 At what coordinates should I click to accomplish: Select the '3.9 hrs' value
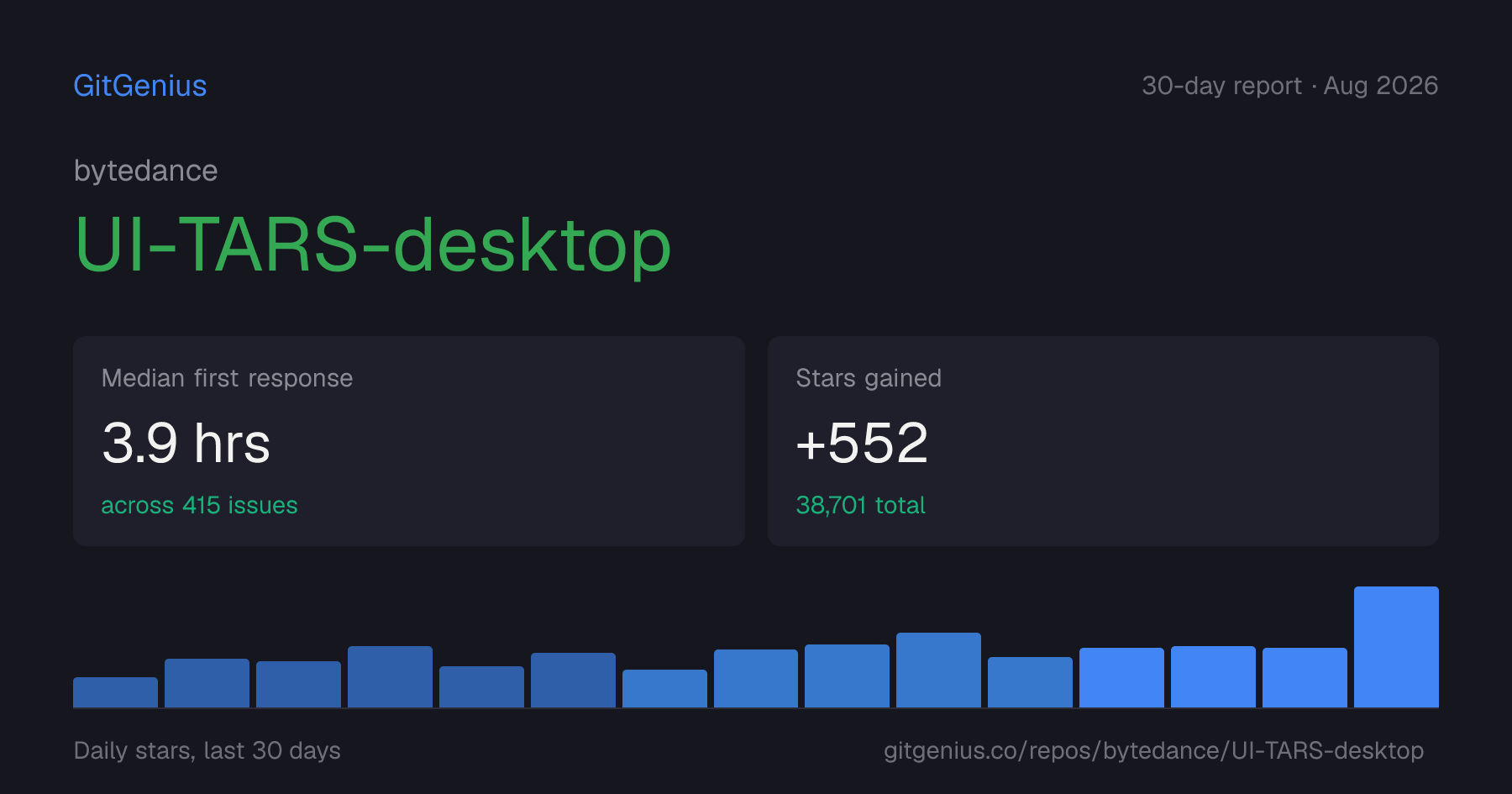point(186,443)
